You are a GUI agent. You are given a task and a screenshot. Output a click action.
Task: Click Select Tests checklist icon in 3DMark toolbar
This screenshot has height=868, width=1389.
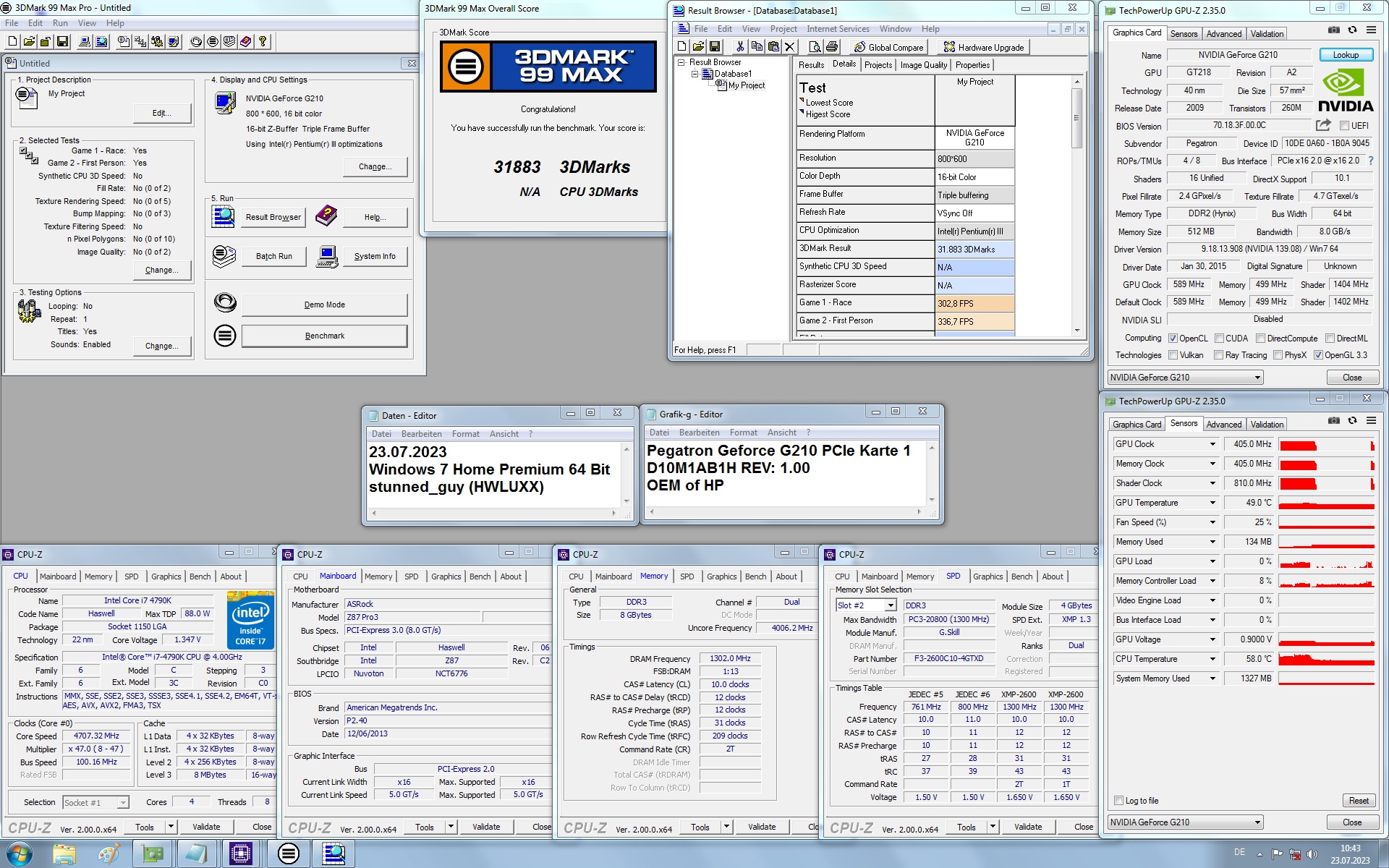tap(140, 42)
